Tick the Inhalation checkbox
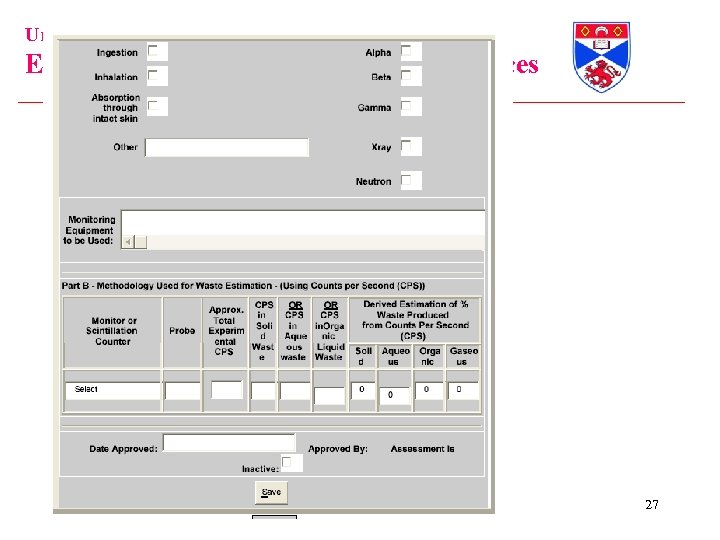 tap(152, 74)
